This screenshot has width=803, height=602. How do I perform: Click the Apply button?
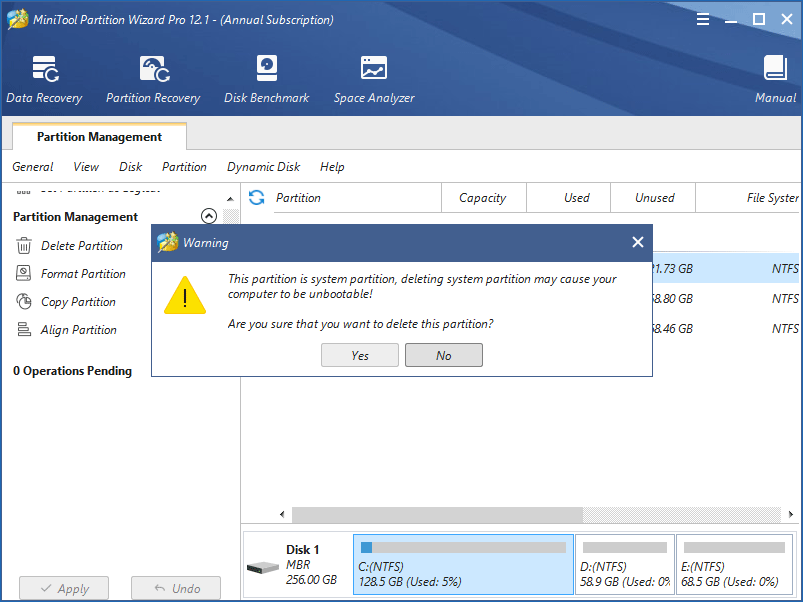pyautogui.click(x=64, y=588)
